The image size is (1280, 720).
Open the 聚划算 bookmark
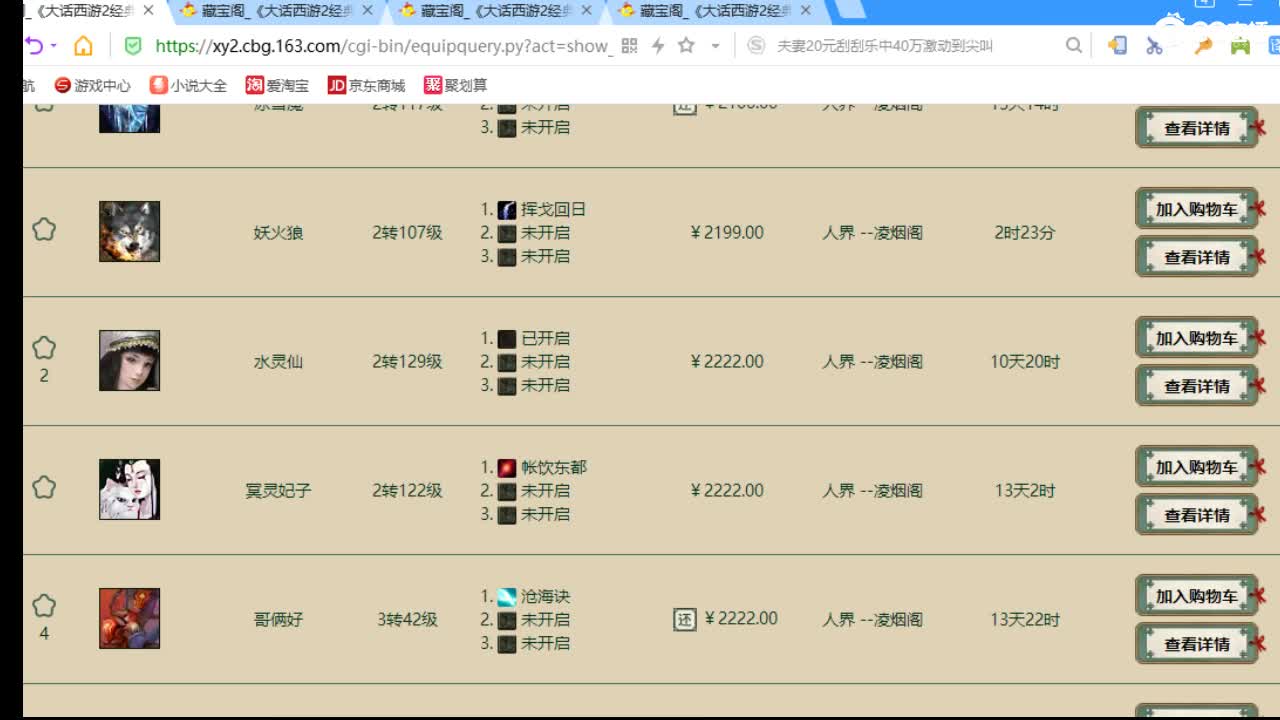click(x=455, y=86)
